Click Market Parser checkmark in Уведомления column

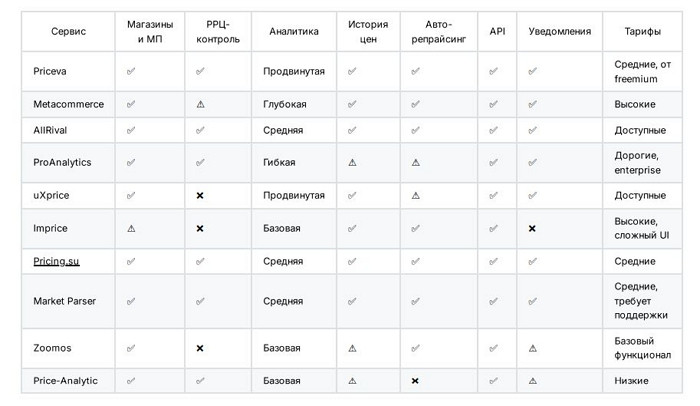[532, 300]
